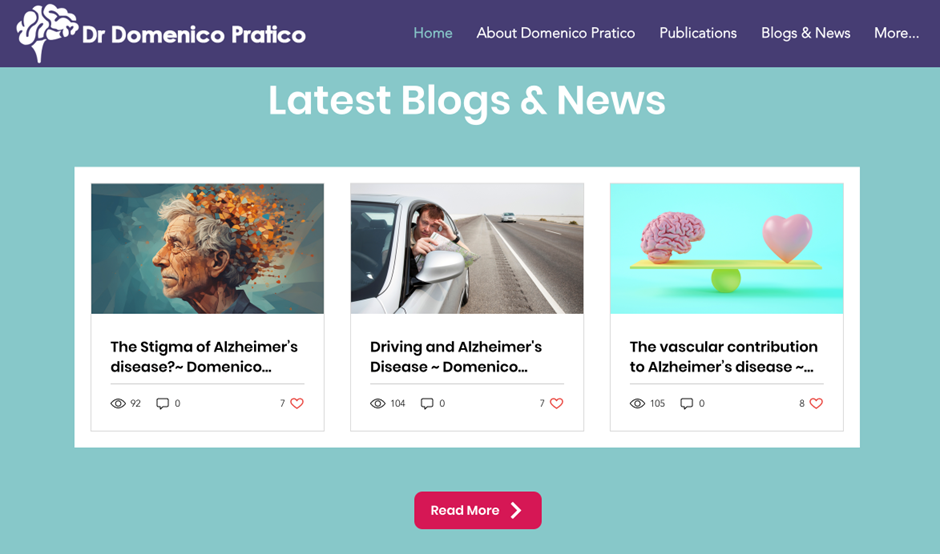This screenshot has width=940, height=554.
Task: Open the elderly man mosaic thumbnail
Action: click(207, 248)
